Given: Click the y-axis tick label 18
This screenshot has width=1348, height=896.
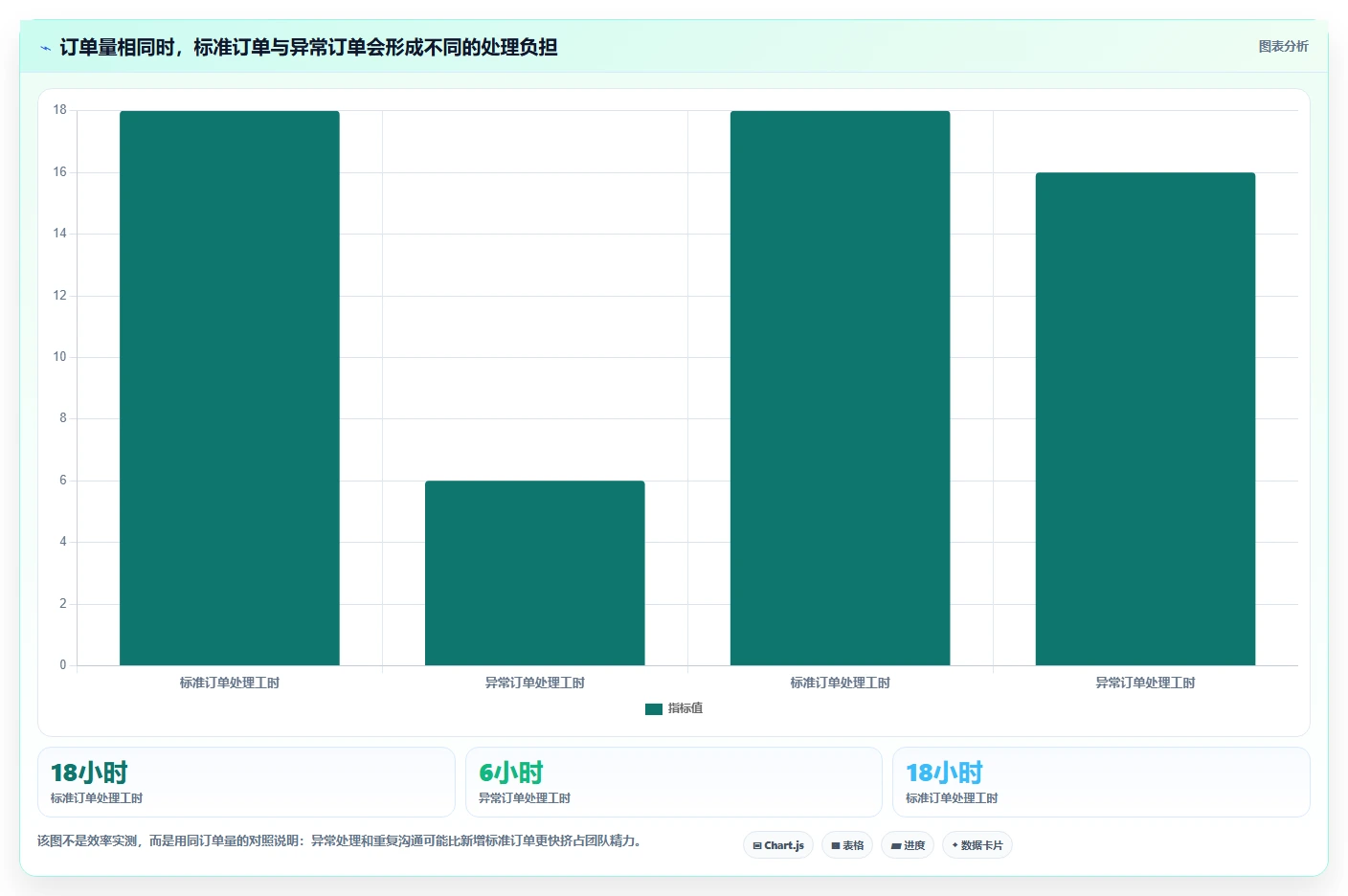Looking at the screenshot, I should (x=60, y=110).
